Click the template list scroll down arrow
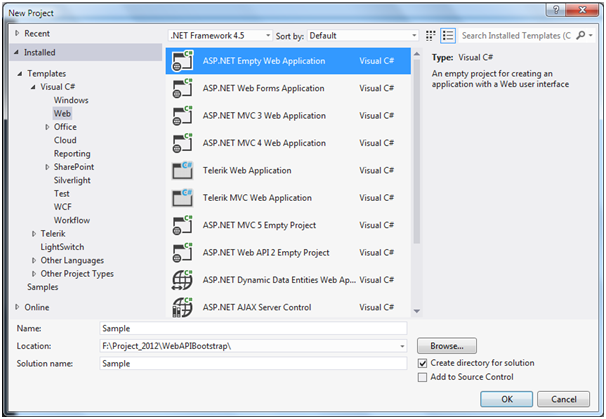This screenshot has width=606, height=419. (417, 311)
